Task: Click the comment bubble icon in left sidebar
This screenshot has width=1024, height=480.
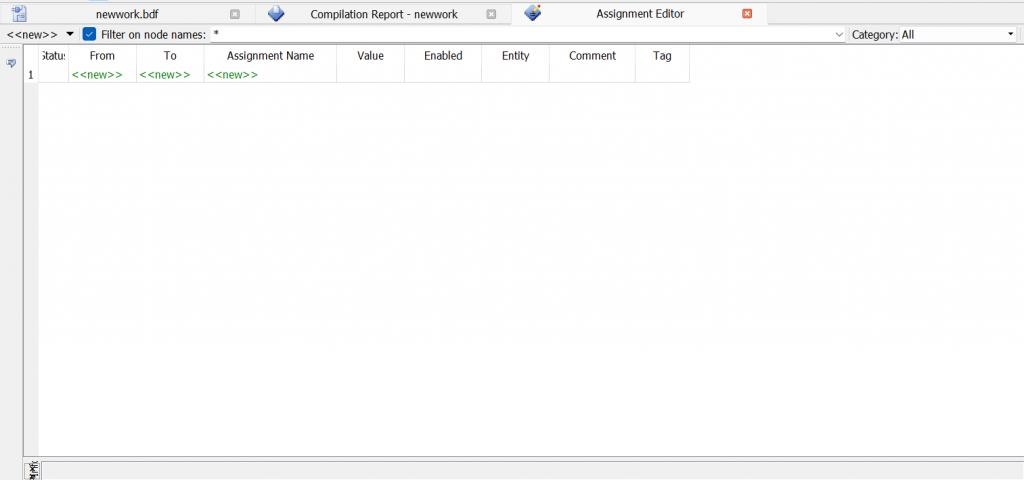Action: click(x=11, y=63)
